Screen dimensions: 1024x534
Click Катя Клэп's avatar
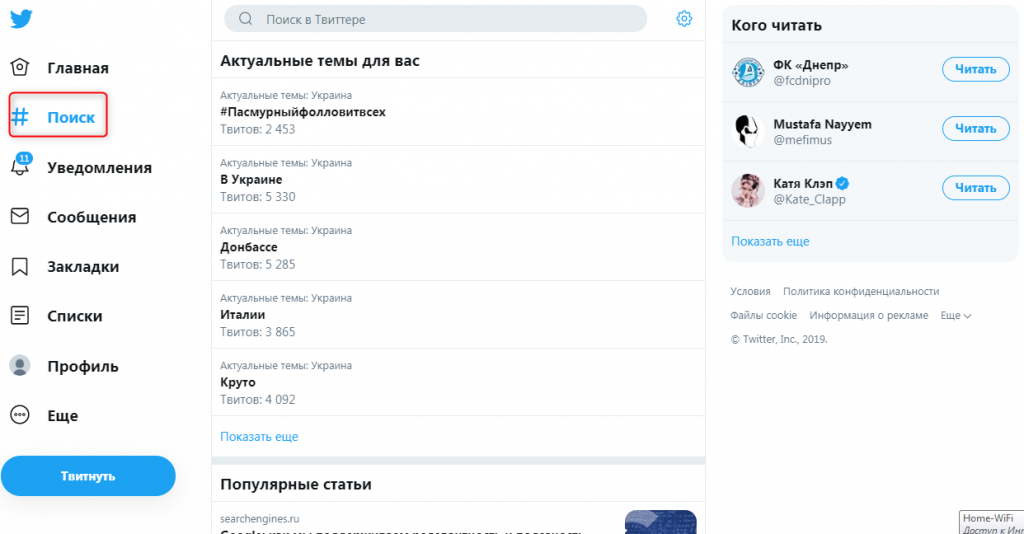point(748,191)
